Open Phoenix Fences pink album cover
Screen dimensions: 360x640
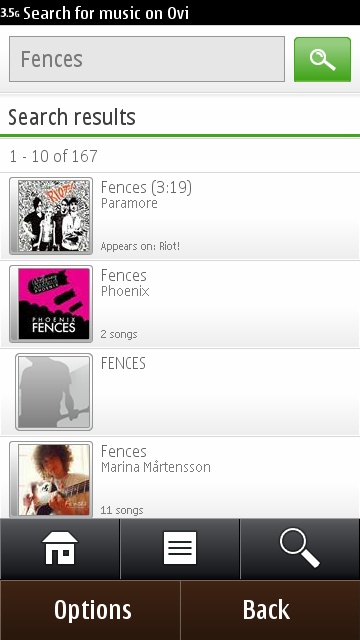(51, 304)
